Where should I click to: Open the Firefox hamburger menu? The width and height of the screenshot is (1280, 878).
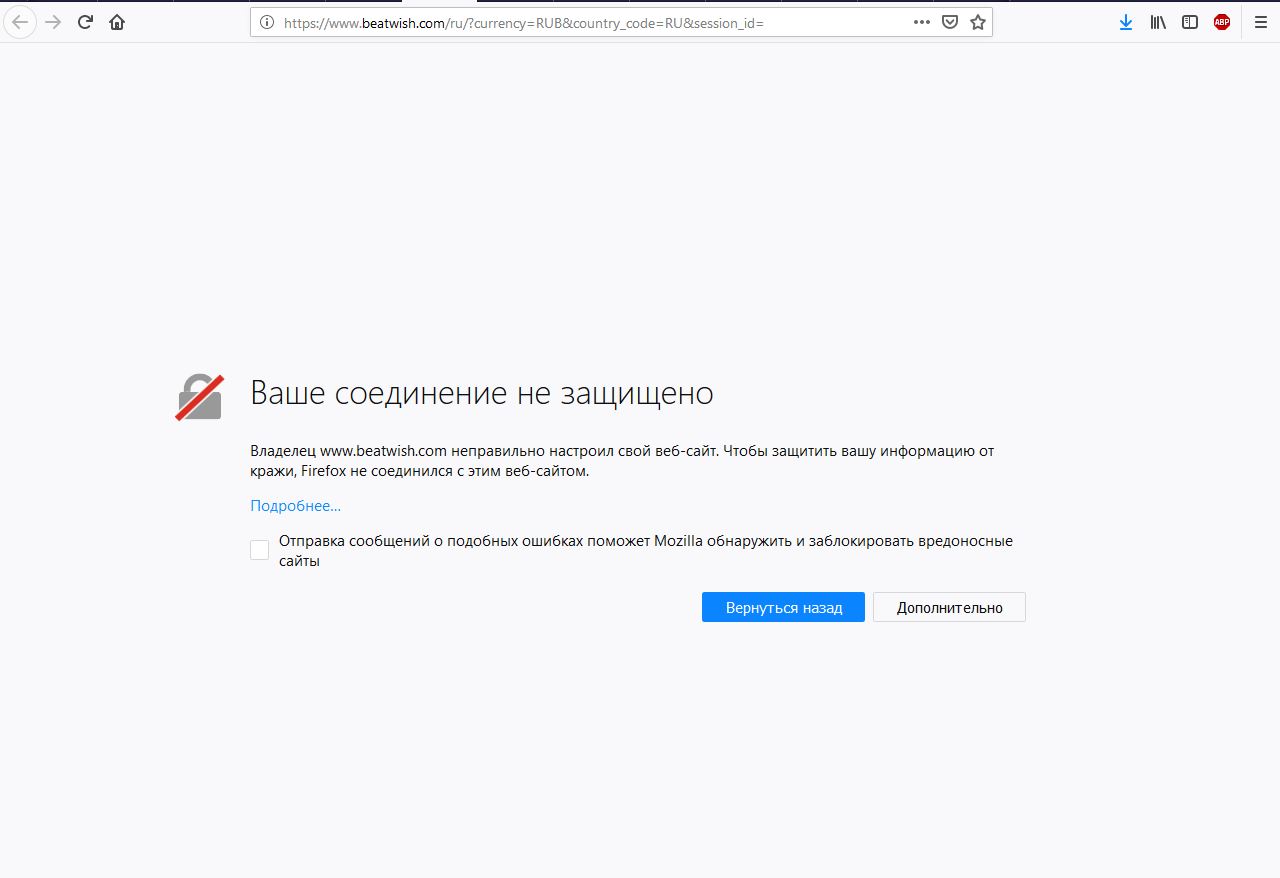[x=1260, y=22]
